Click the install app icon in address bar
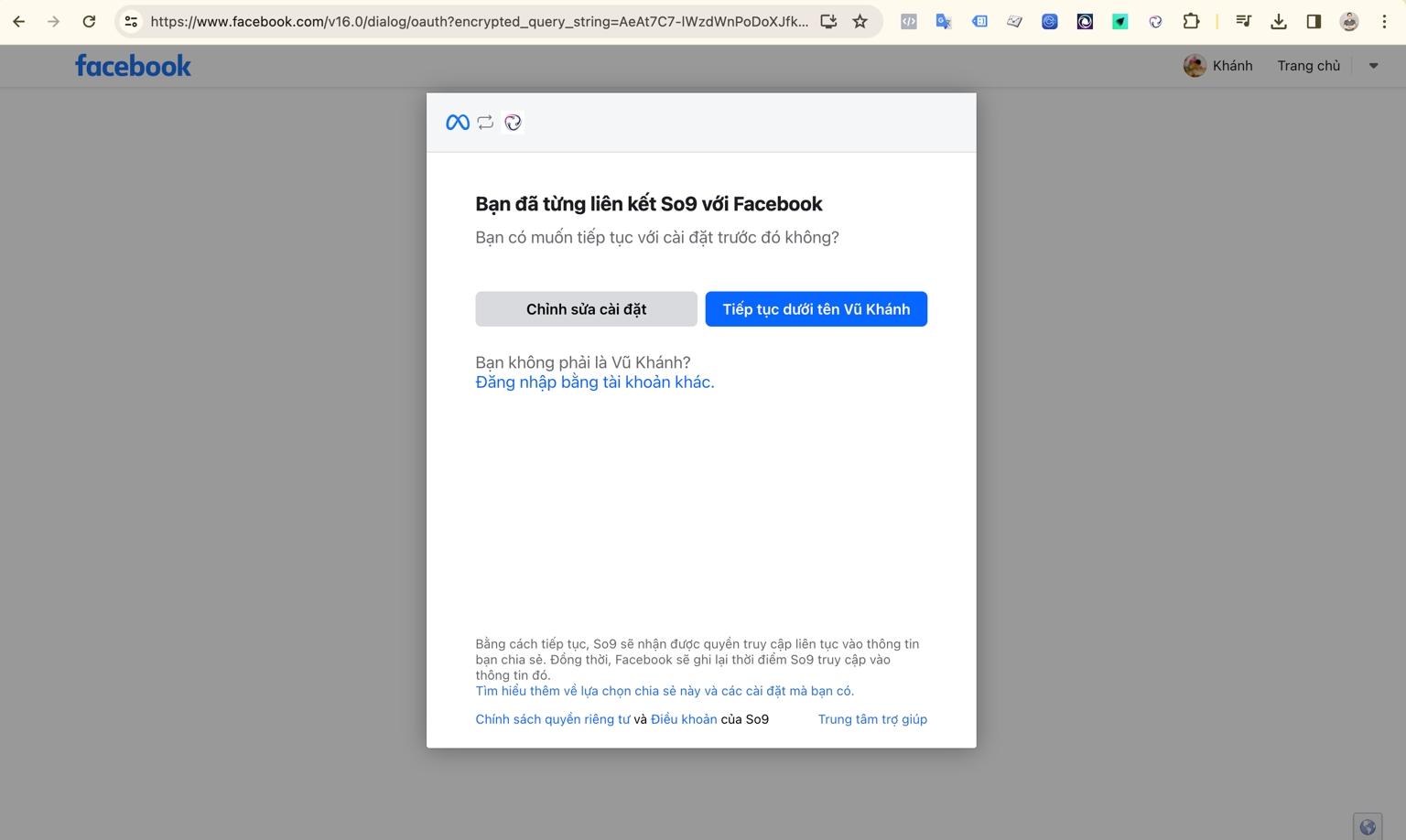This screenshot has height=840, width=1406. [x=828, y=21]
